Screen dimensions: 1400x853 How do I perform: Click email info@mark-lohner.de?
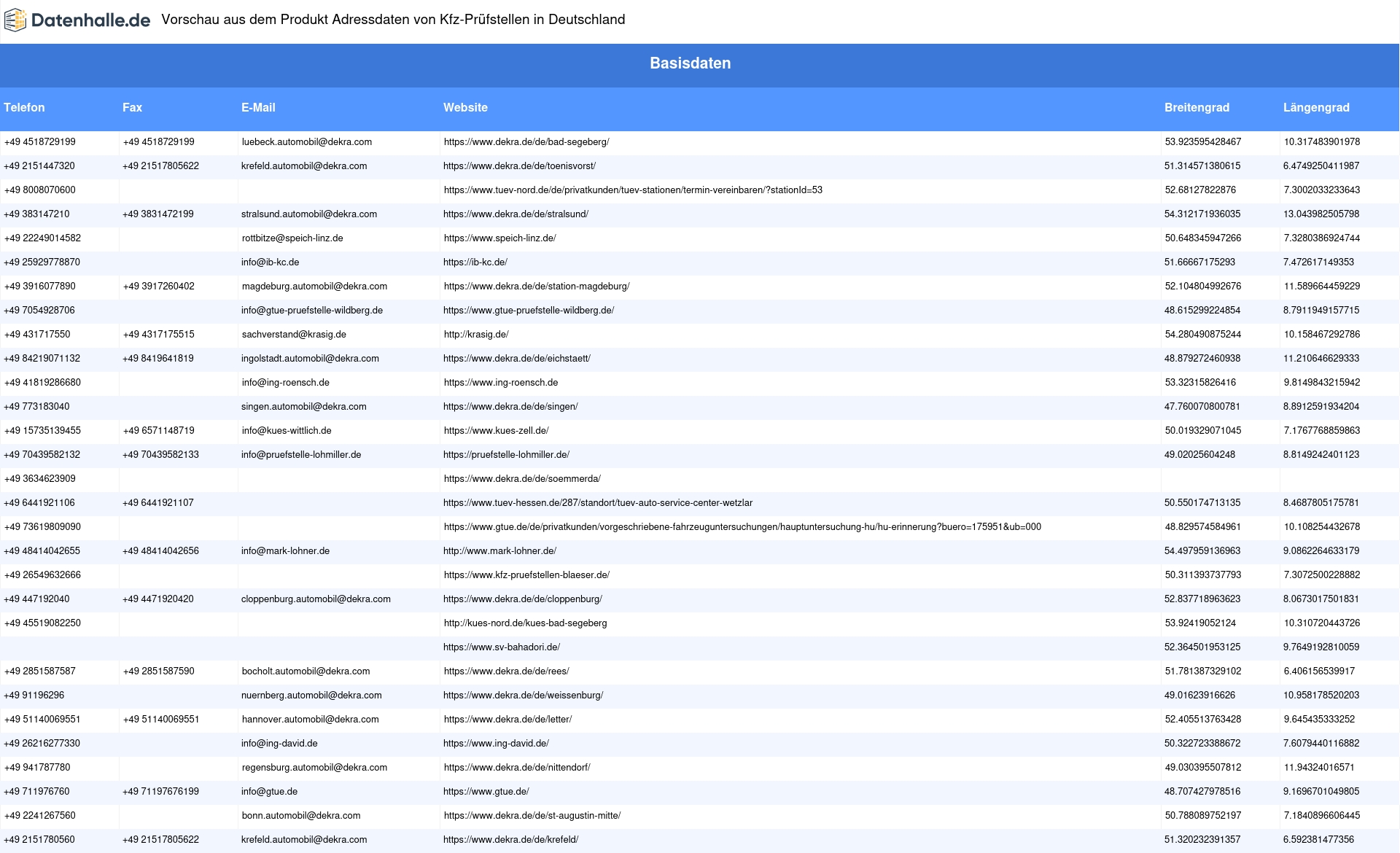point(285,551)
